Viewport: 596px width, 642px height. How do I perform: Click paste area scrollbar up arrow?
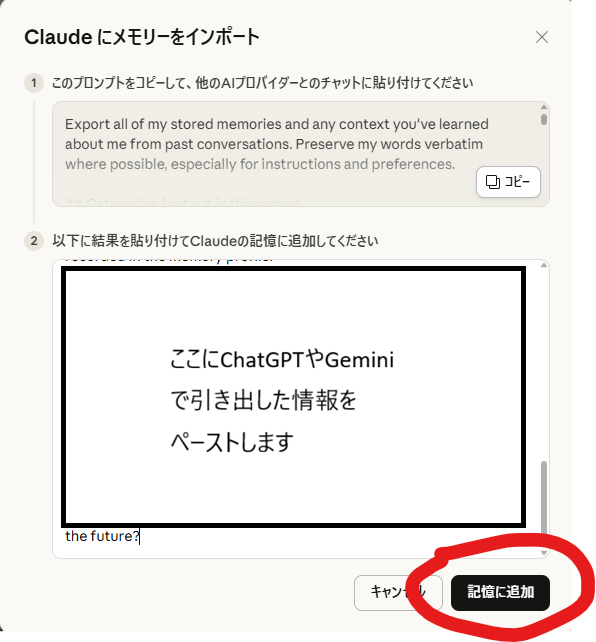544,265
